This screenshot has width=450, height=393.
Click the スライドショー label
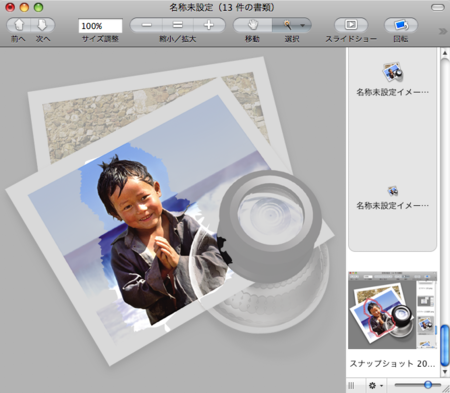pos(351,39)
